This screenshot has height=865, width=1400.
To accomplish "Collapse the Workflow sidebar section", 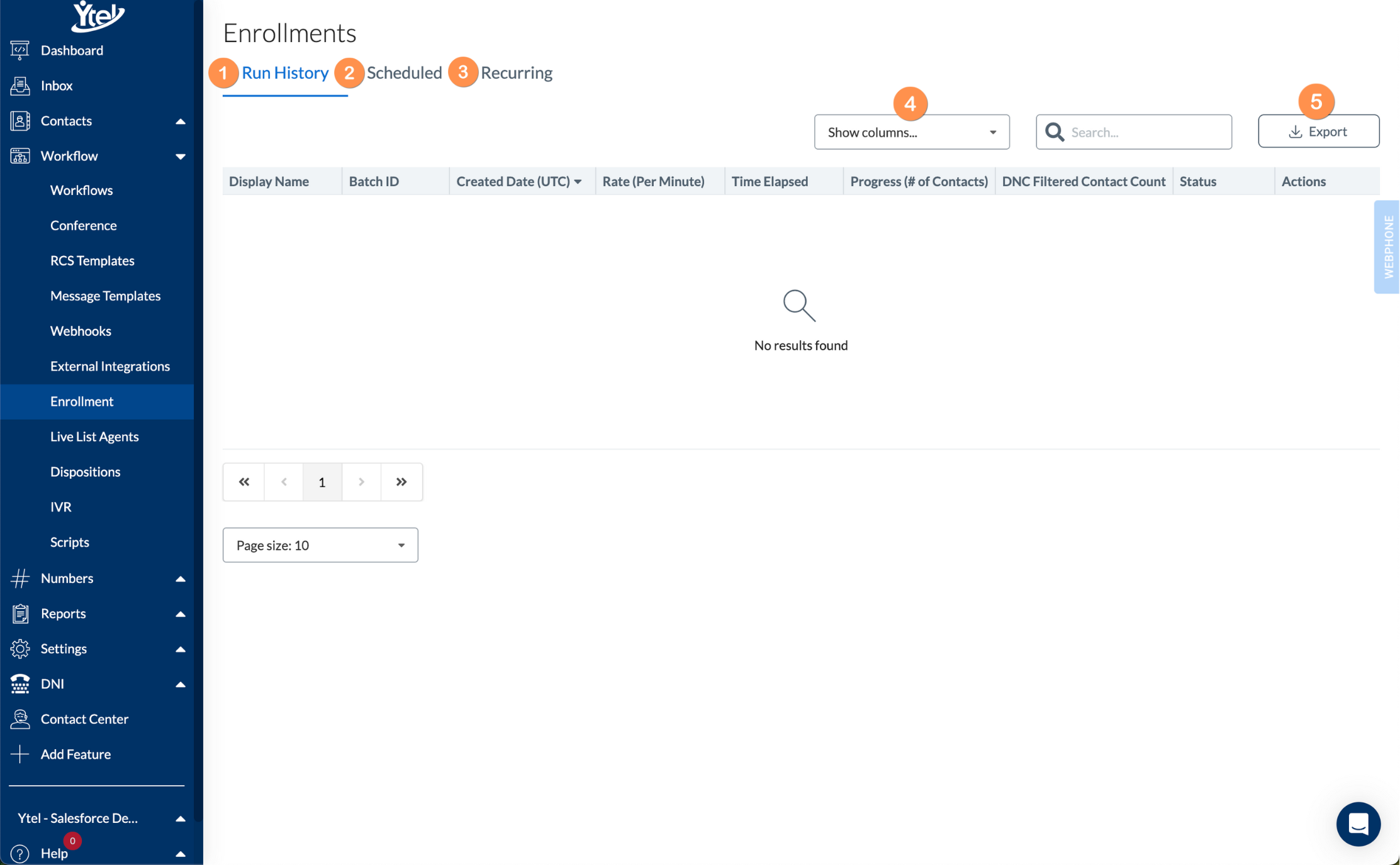I will coord(180,156).
